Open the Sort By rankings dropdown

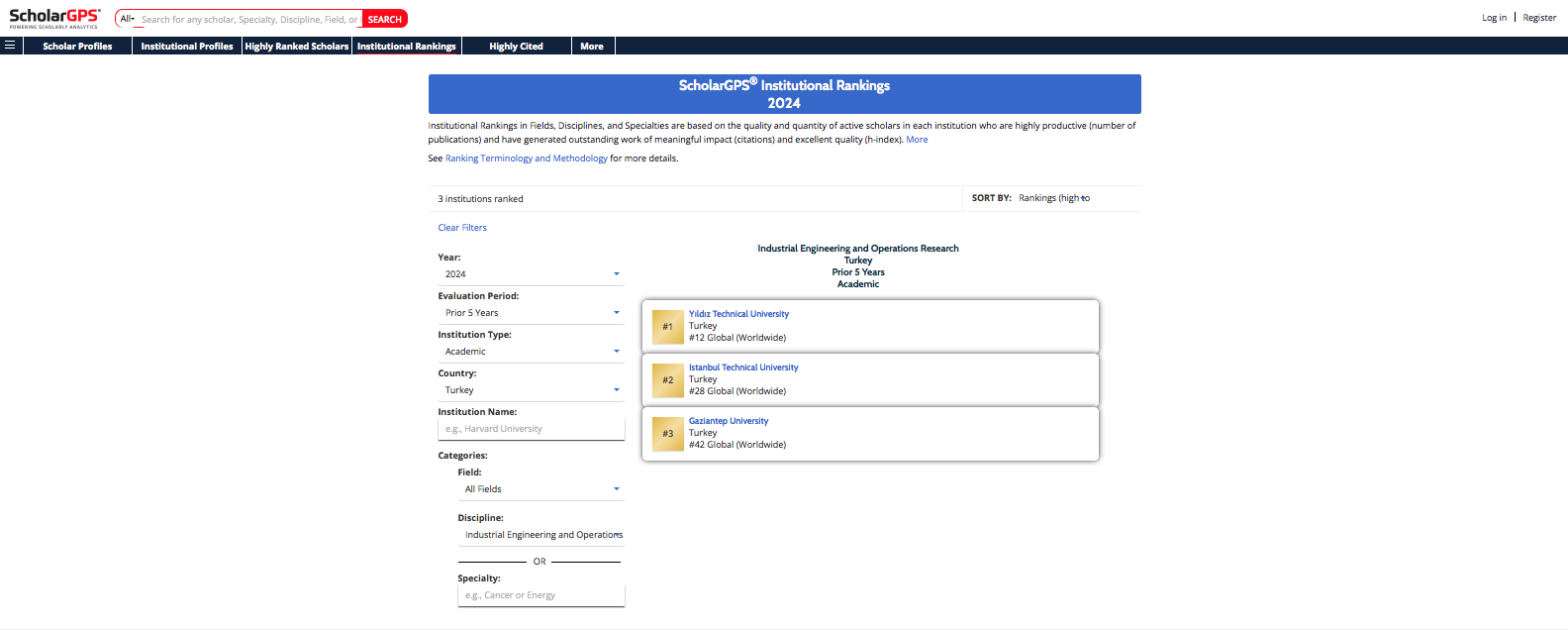[1055, 198]
